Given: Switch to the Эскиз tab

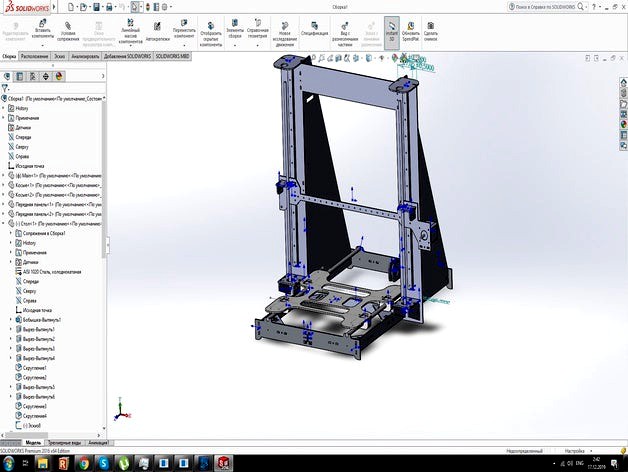Looking at the screenshot, I should [59, 56].
